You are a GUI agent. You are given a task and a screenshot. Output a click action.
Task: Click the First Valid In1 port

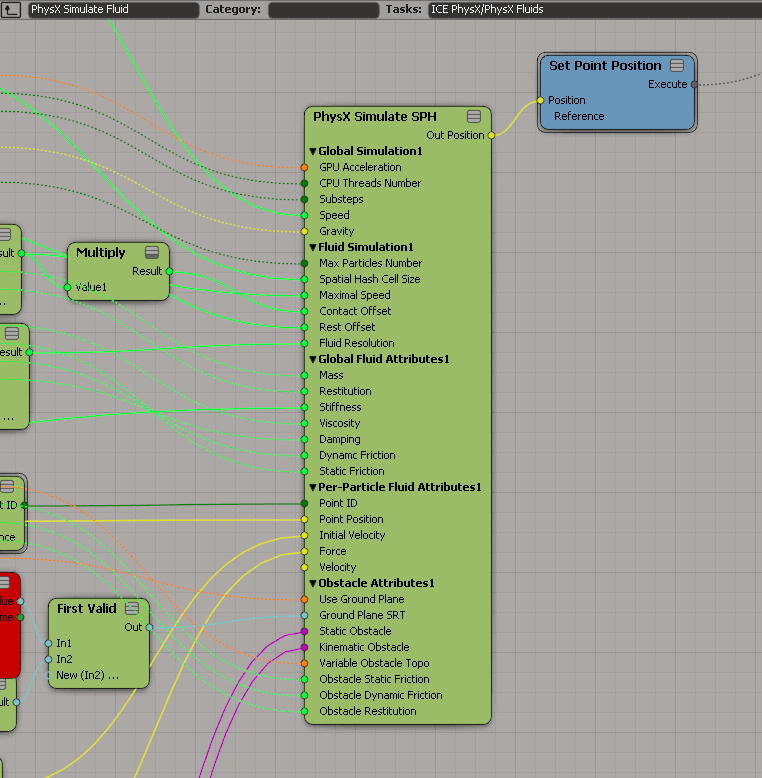(x=48, y=644)
